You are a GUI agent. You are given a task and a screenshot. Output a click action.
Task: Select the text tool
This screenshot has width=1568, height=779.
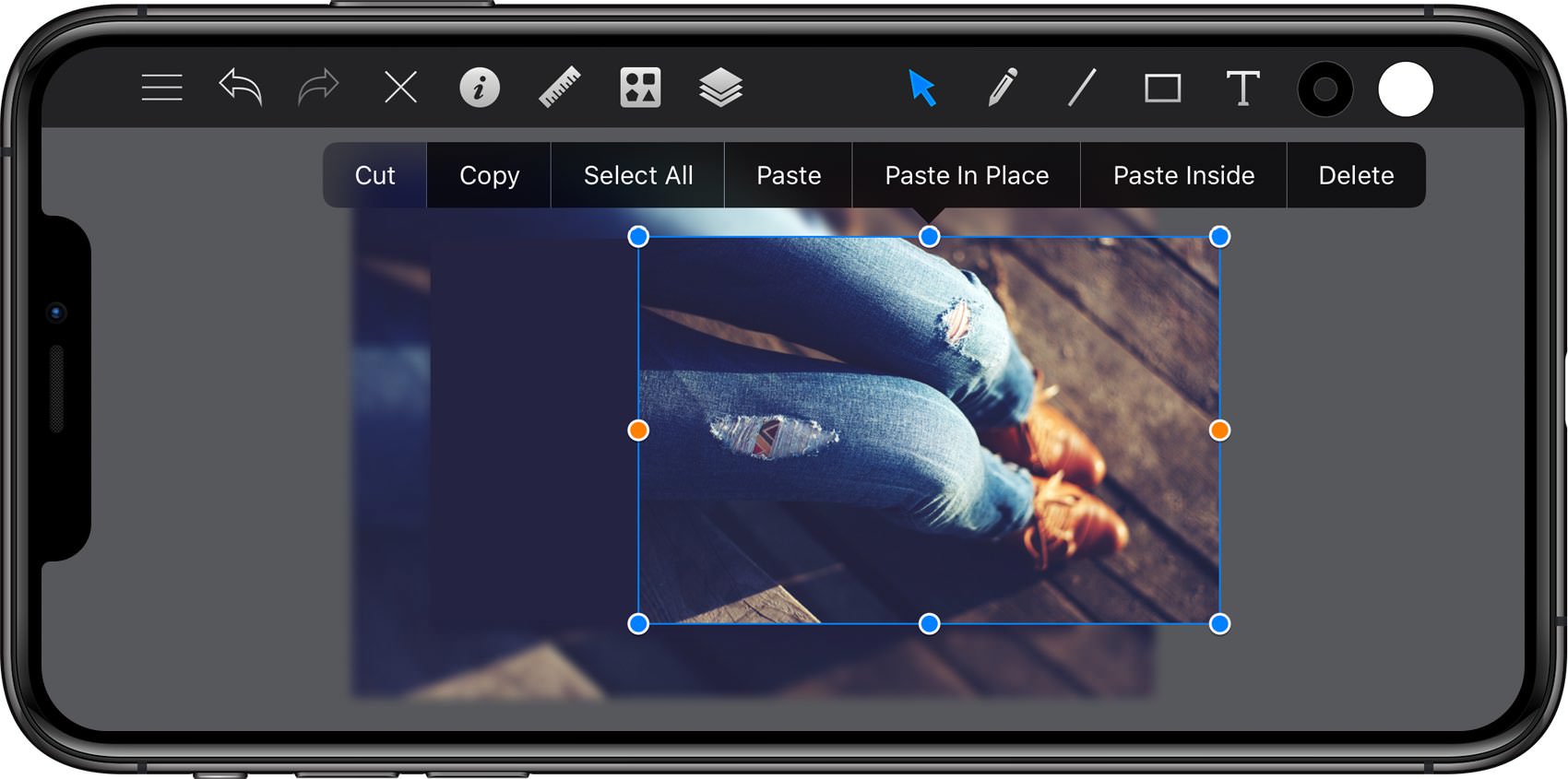(1242, 88)
